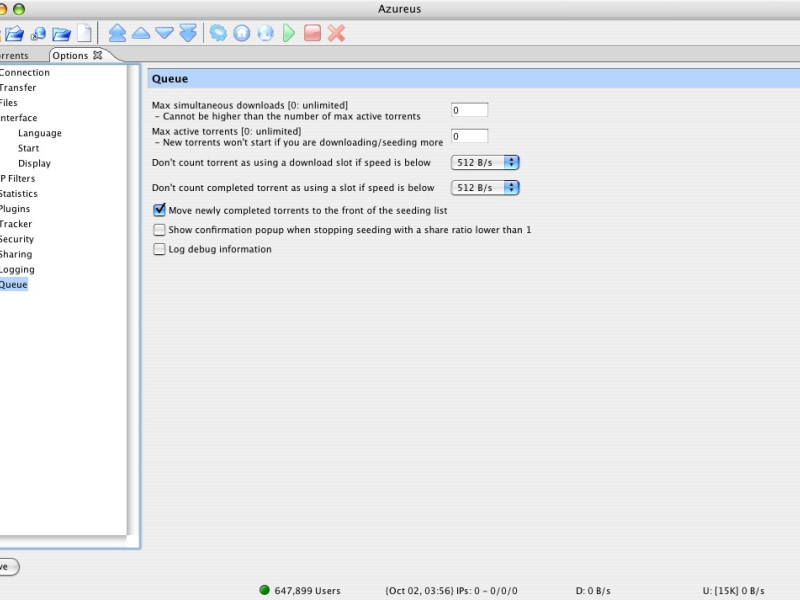
Task: Click the D: 0 B/s download speed
Action: click(593, 590)
